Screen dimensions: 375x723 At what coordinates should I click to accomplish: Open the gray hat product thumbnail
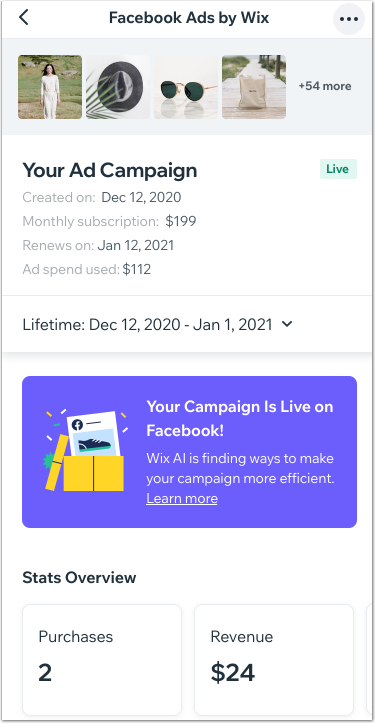(118, 87)
